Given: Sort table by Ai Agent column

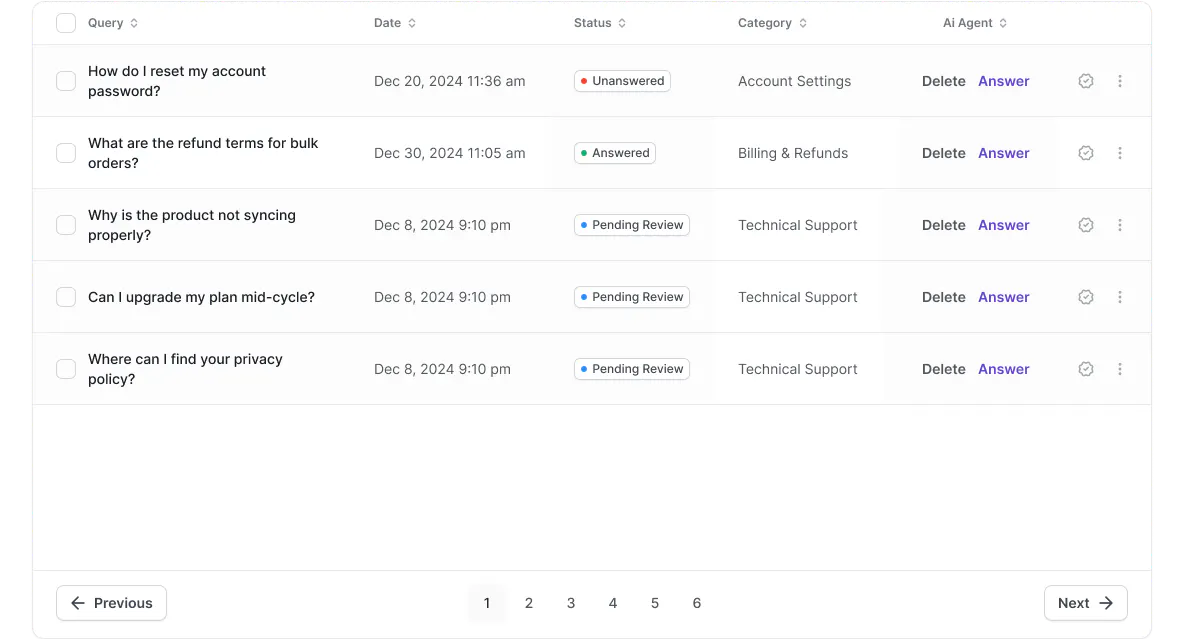Looking at the screenshot, I should (975, 23).
